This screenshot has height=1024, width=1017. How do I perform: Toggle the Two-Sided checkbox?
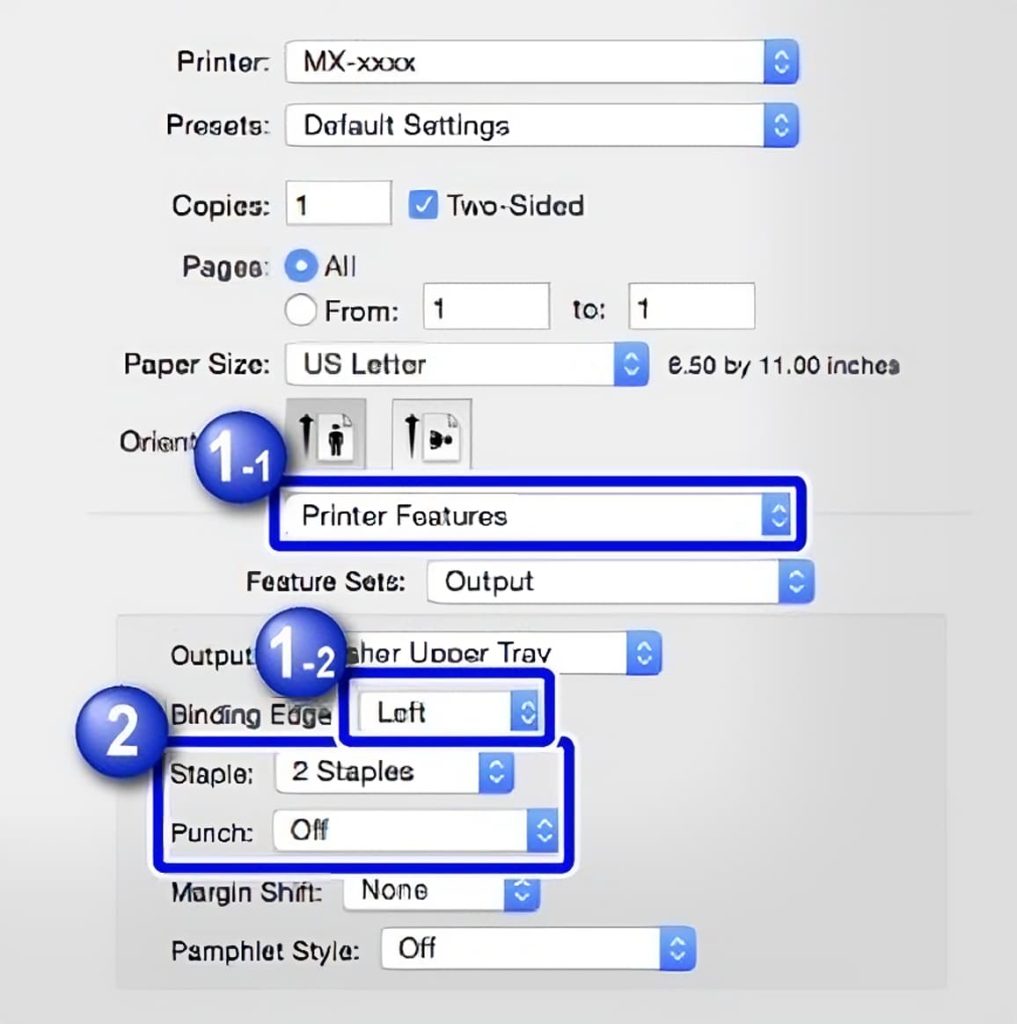[424, 205]
